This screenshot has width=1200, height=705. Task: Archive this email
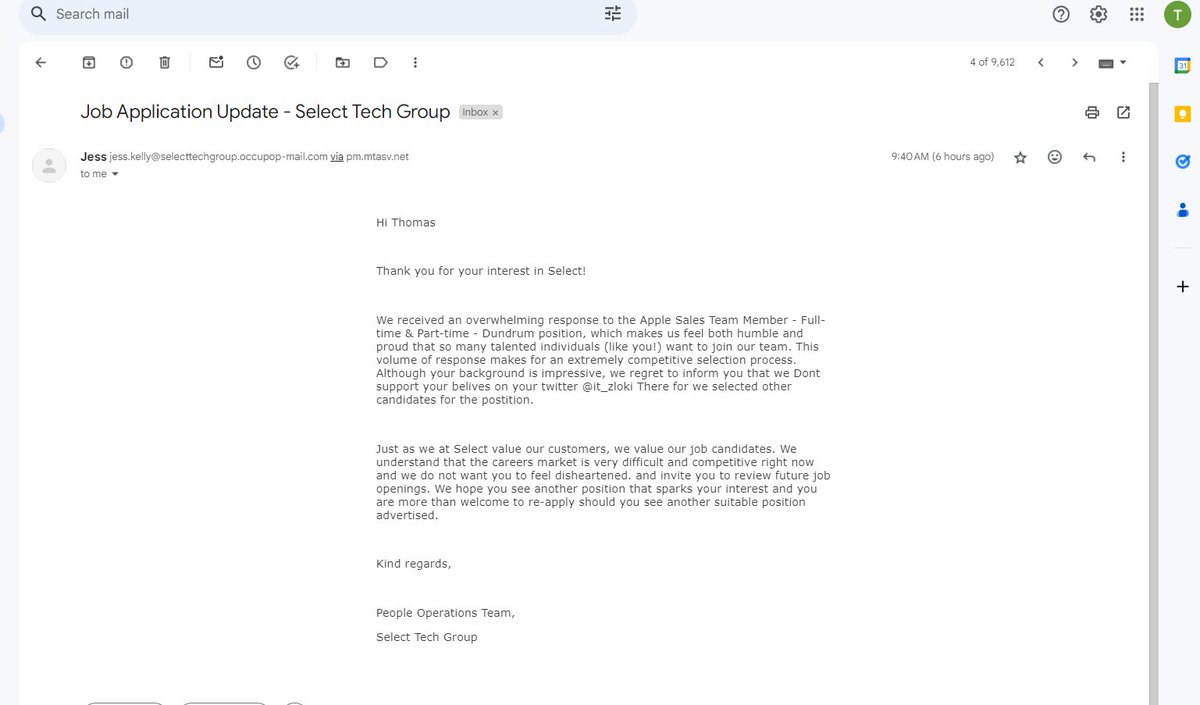89,62
